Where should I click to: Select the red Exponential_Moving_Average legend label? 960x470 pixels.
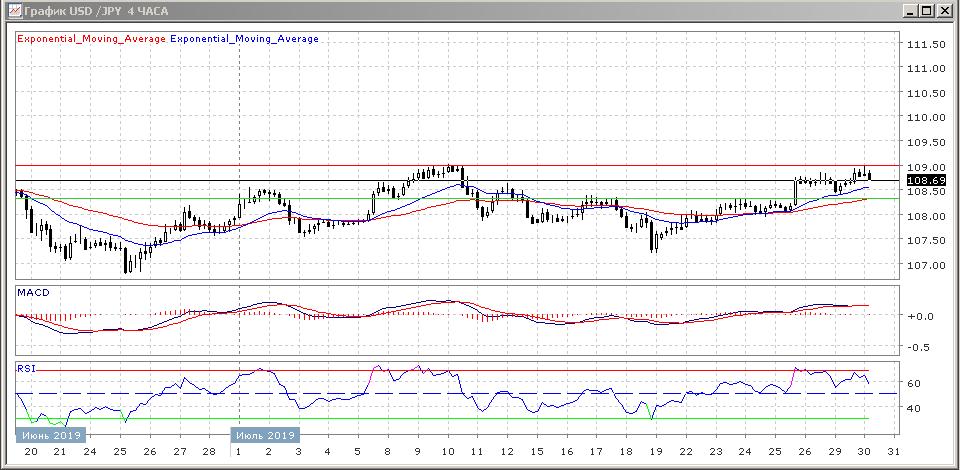click(91, 39)
